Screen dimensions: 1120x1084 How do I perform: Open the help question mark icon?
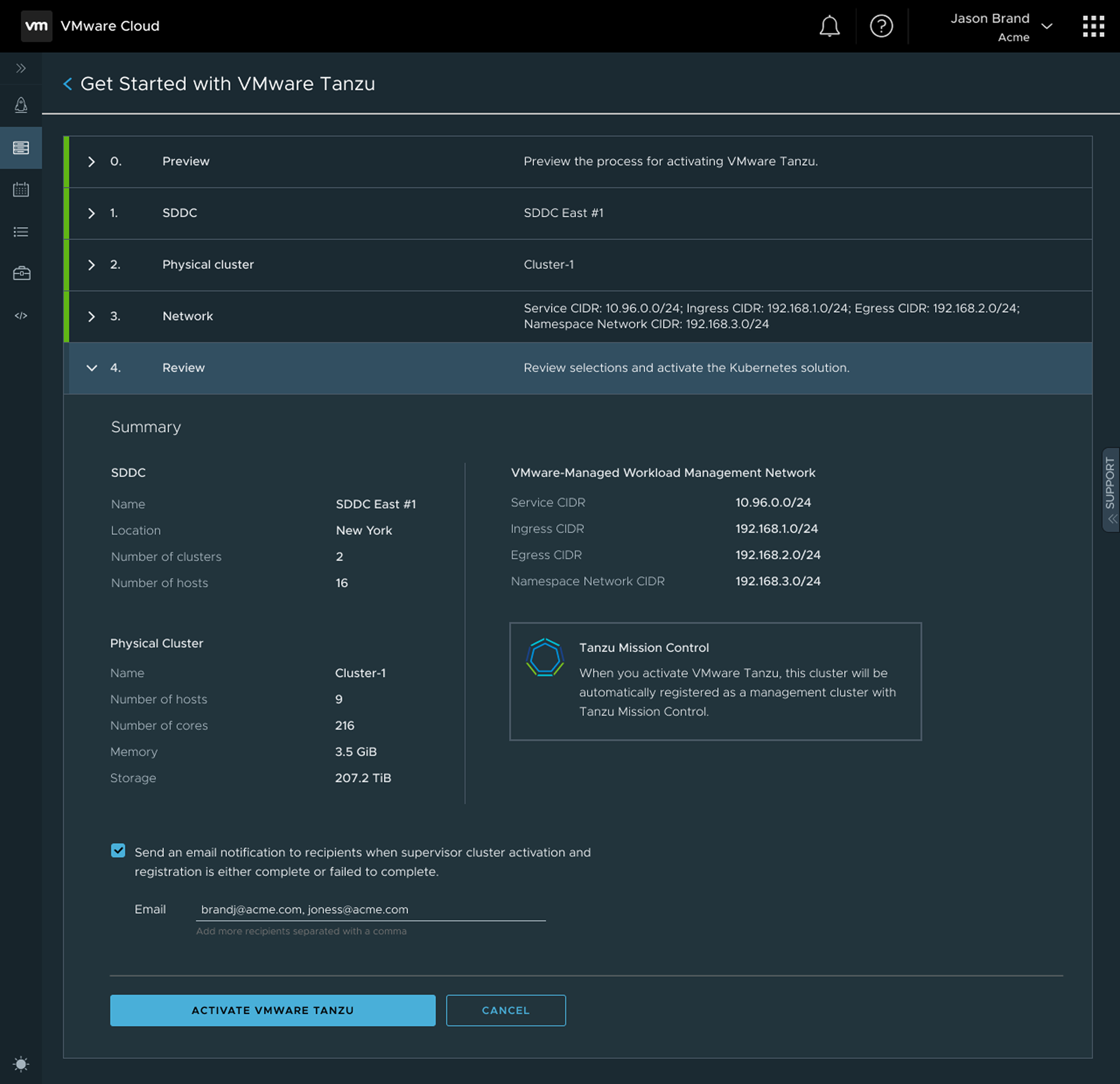tap(881, 26)
